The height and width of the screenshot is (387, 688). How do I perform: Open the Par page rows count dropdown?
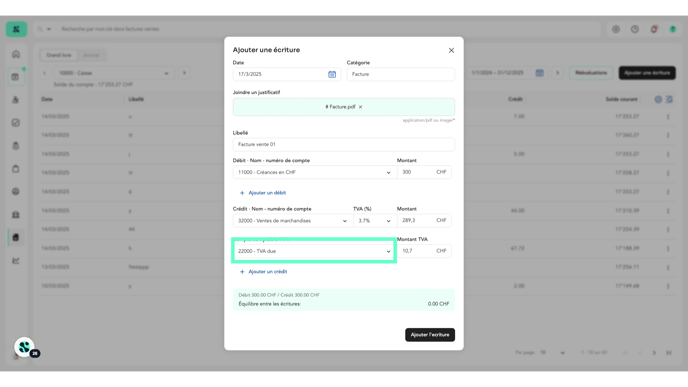pyautogui.click(x=553, y=353)
